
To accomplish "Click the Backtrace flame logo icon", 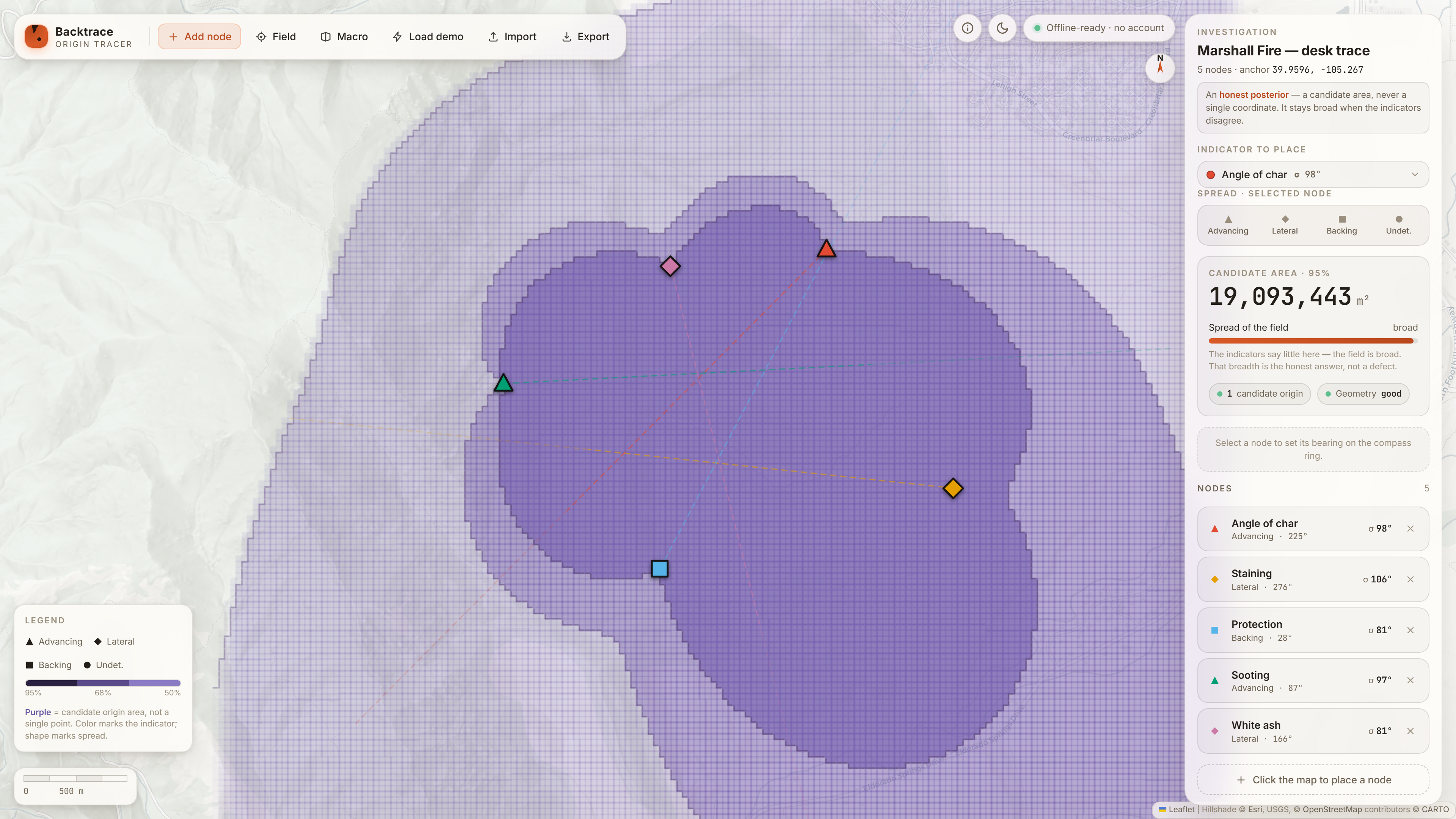I will 37,37.
